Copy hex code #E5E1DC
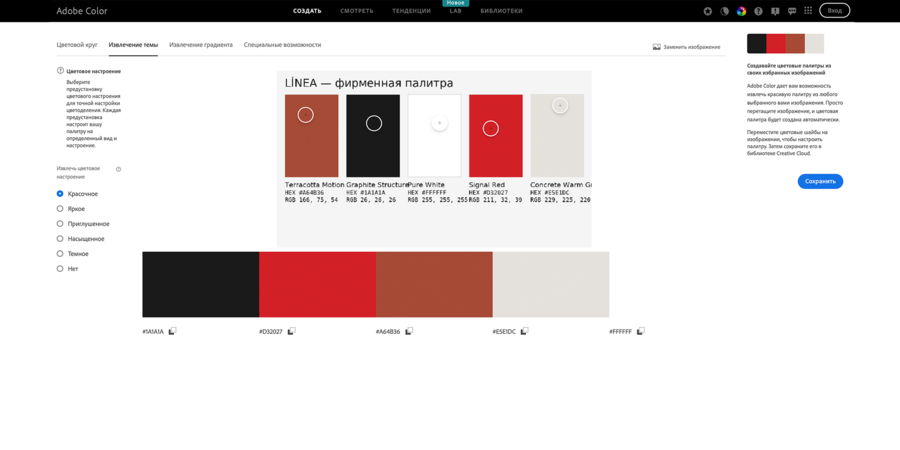900x450 pixels. [525, 331]
